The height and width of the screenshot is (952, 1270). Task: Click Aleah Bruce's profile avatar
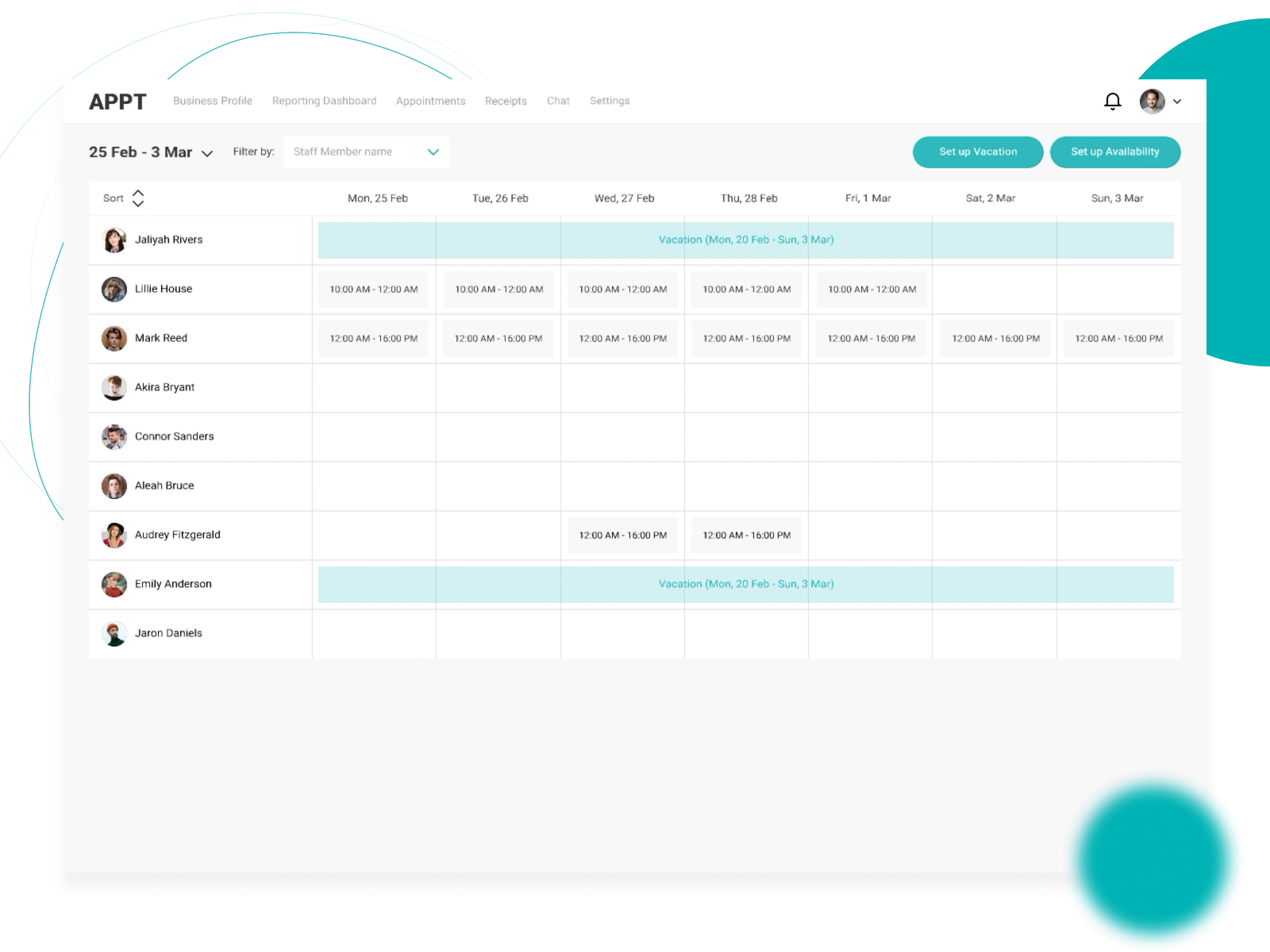114,486
